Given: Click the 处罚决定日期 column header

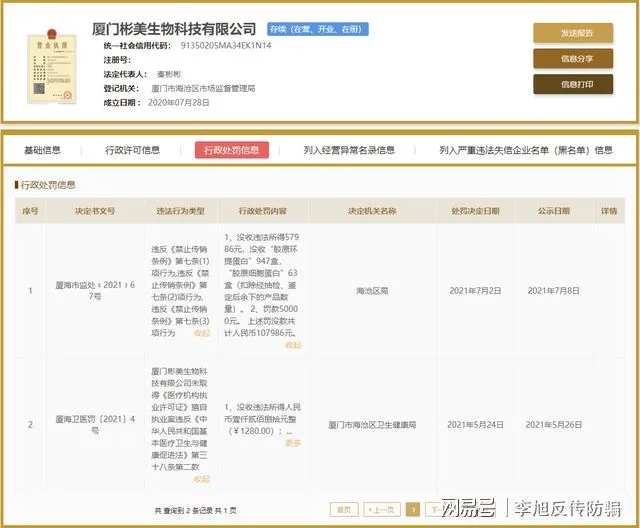Looking at the screenshot, I should click(x=476, y=211).
